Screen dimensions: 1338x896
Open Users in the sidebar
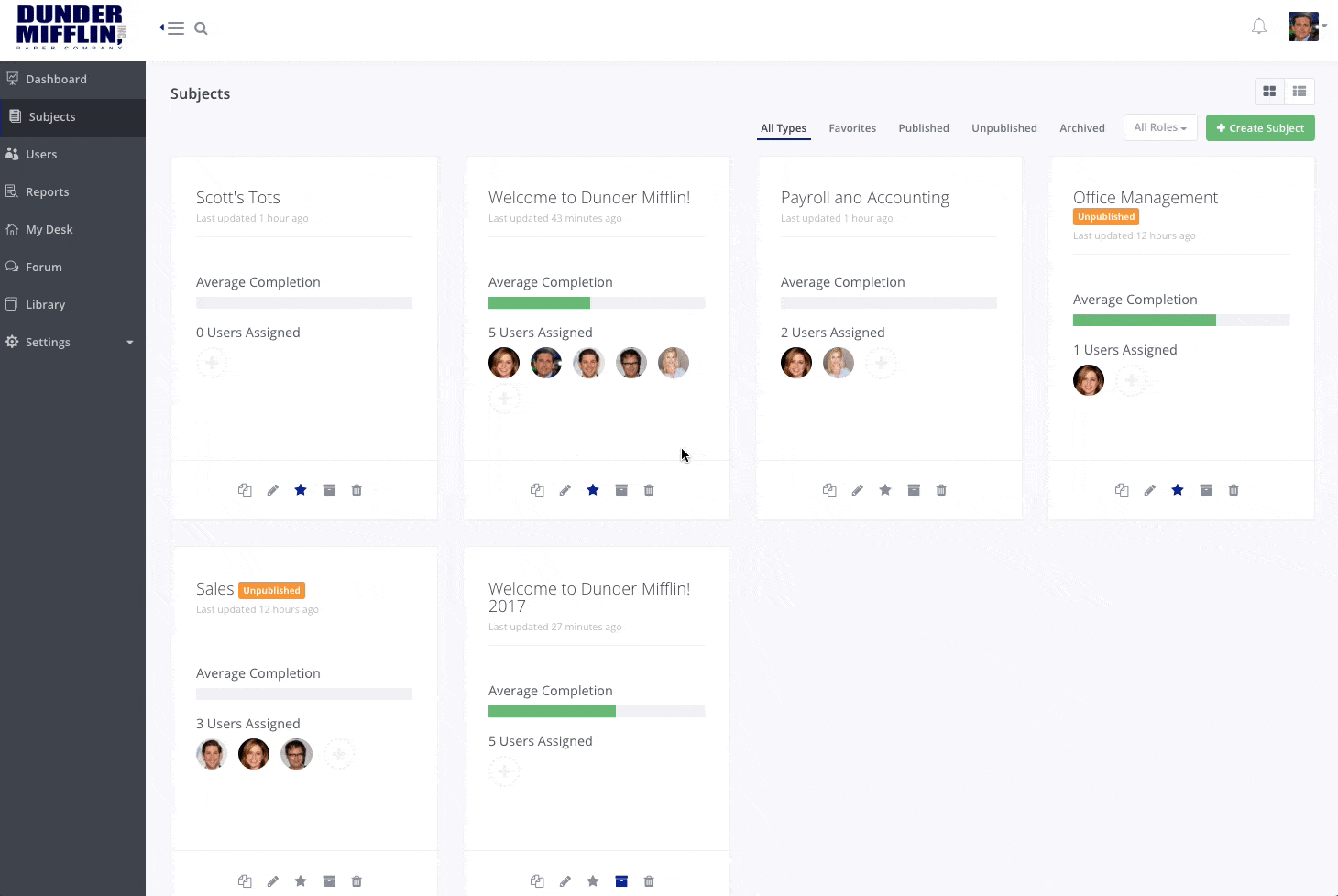click(x=72, y=155)
